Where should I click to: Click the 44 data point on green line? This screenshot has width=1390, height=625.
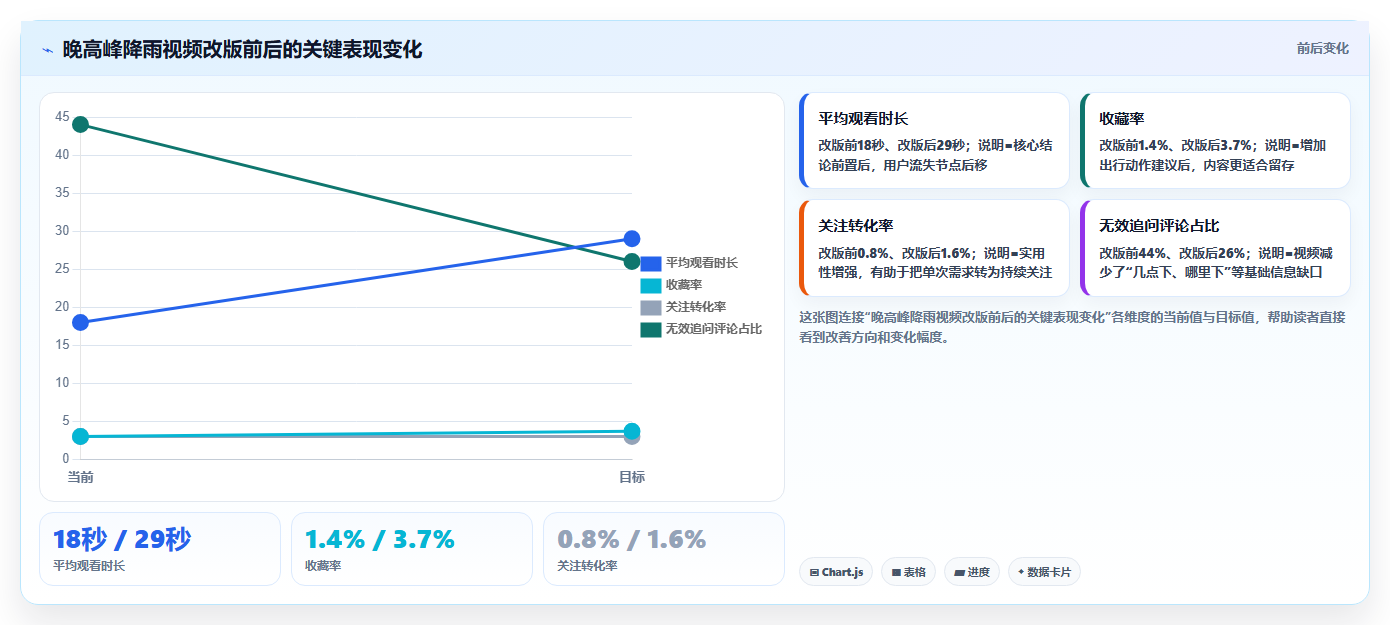(x=80, y=124)
